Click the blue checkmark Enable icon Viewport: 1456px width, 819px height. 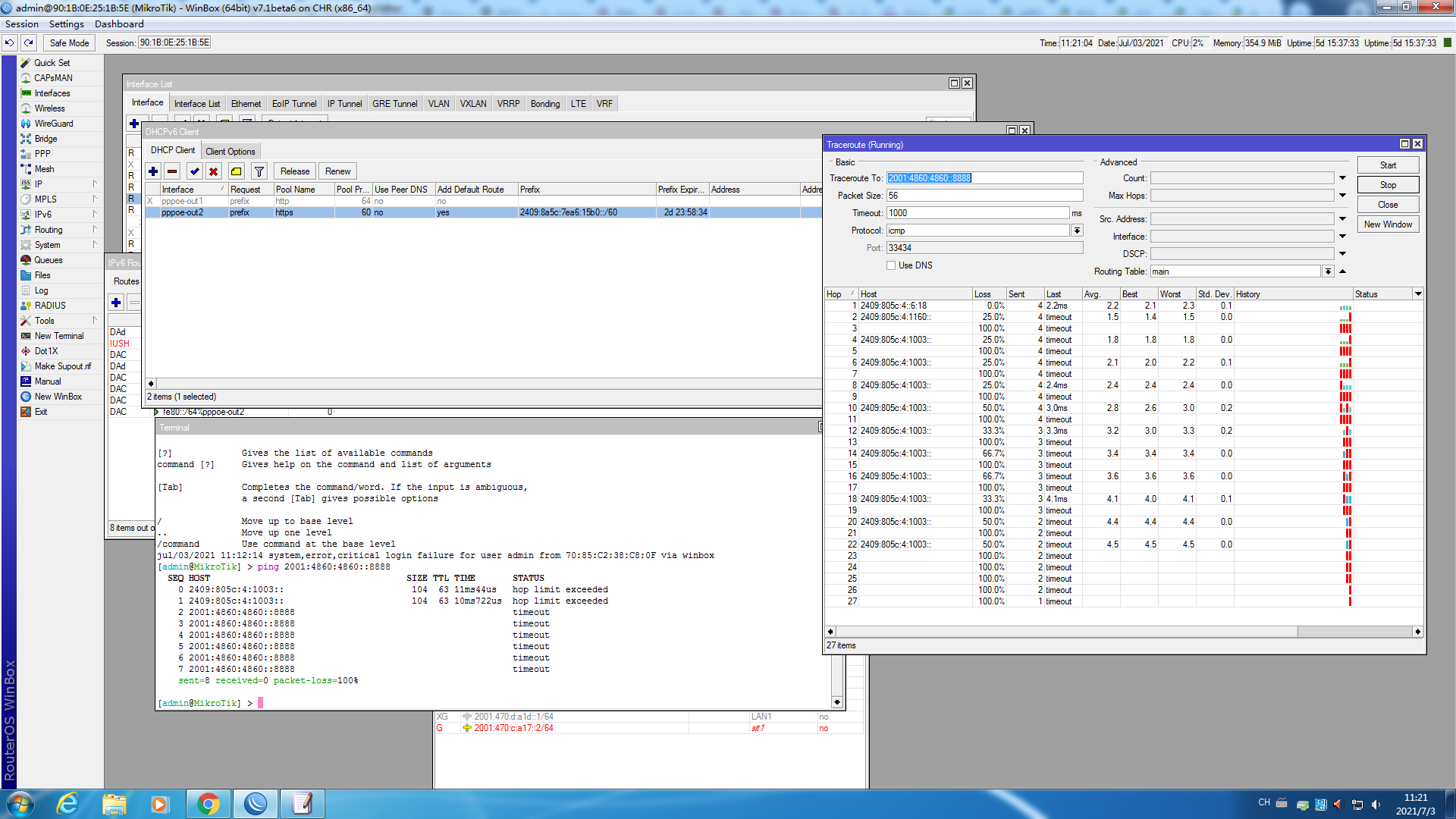[194, 171]
